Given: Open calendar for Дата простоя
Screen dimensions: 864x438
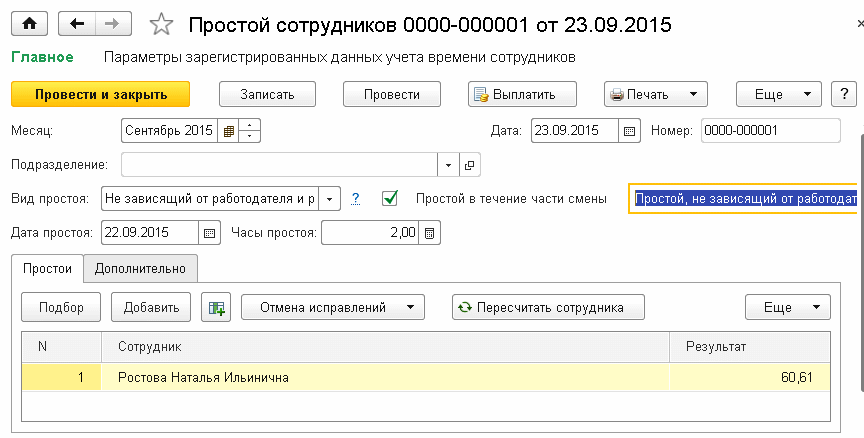Looking at the screenshot, I should [x=209, y=232].
